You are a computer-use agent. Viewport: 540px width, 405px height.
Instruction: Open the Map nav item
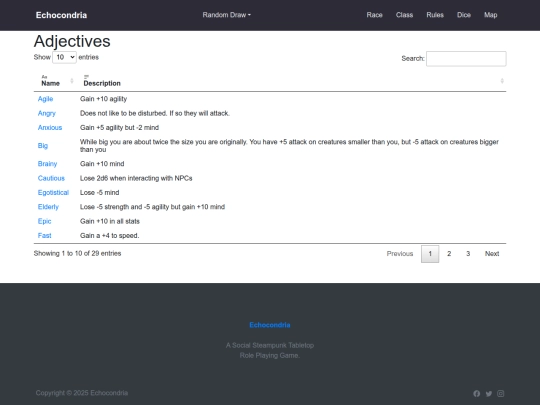tap(491, 15)
